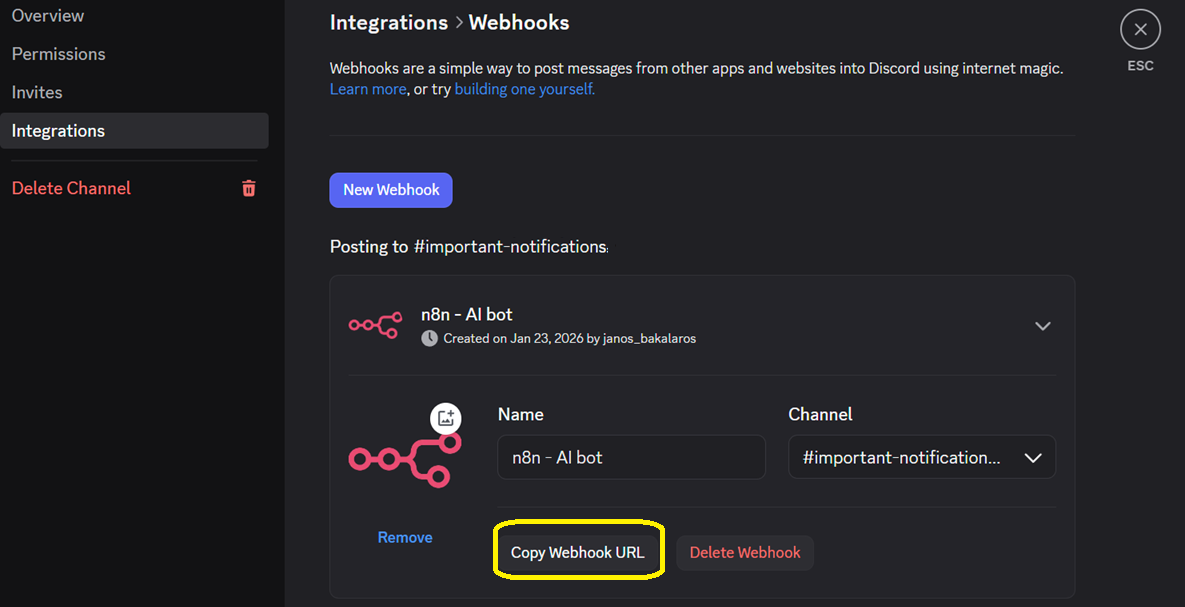
Task: Click the Integrations breadcrumb
Action: pyautogui.click(x=388, y=23)
